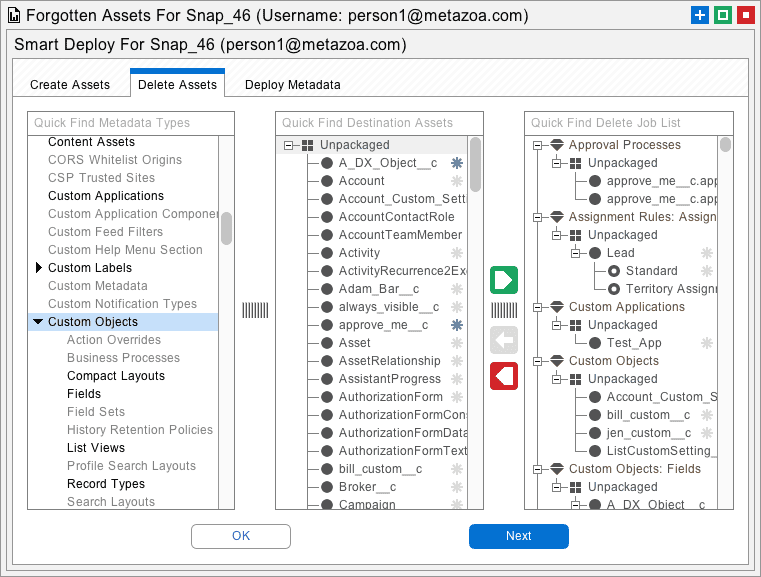Click the star beside Standard in job list
761x577 pixels.
(707, 271)
